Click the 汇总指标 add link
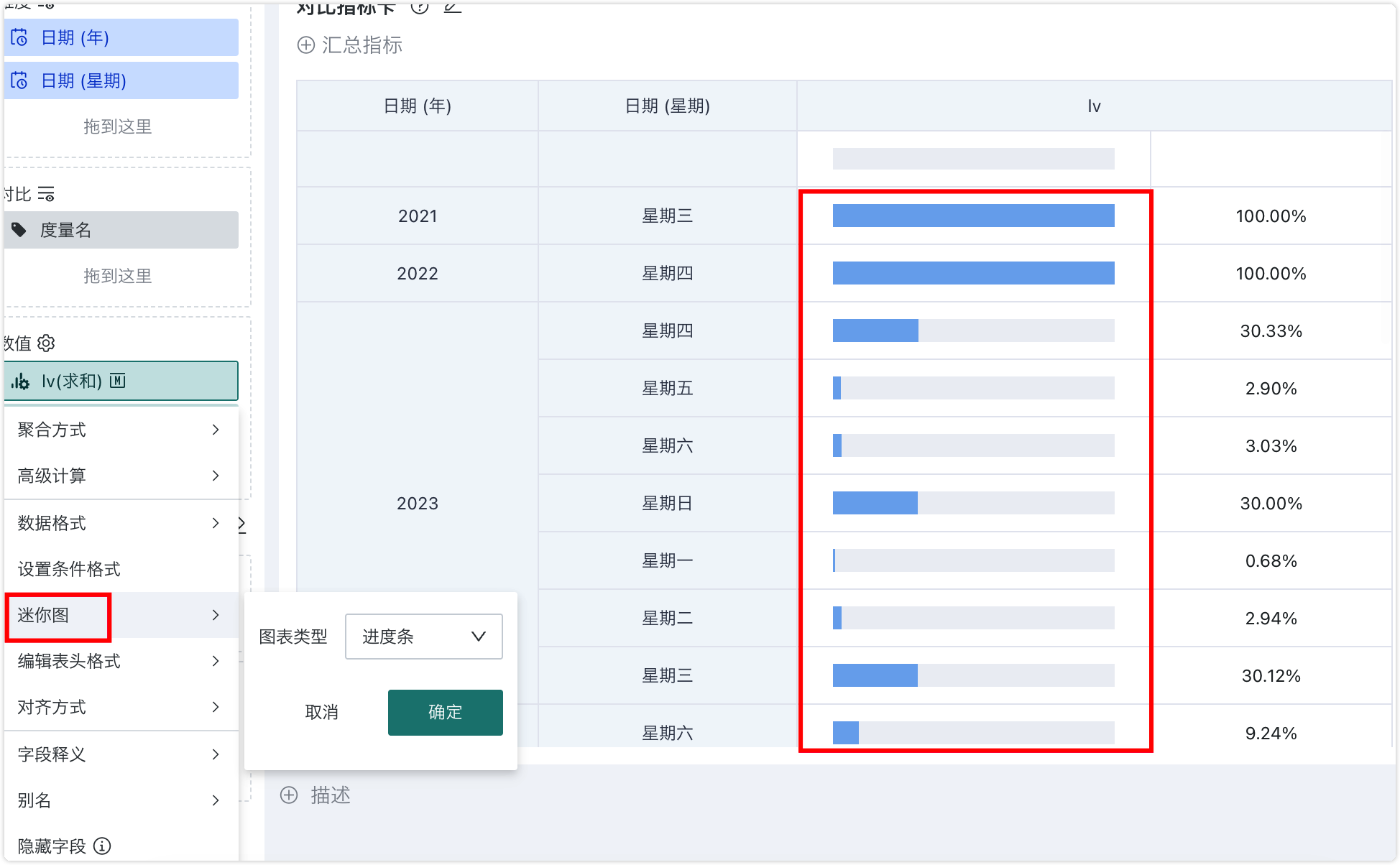This screenshot has width=1400, height=865. (350, 45)
